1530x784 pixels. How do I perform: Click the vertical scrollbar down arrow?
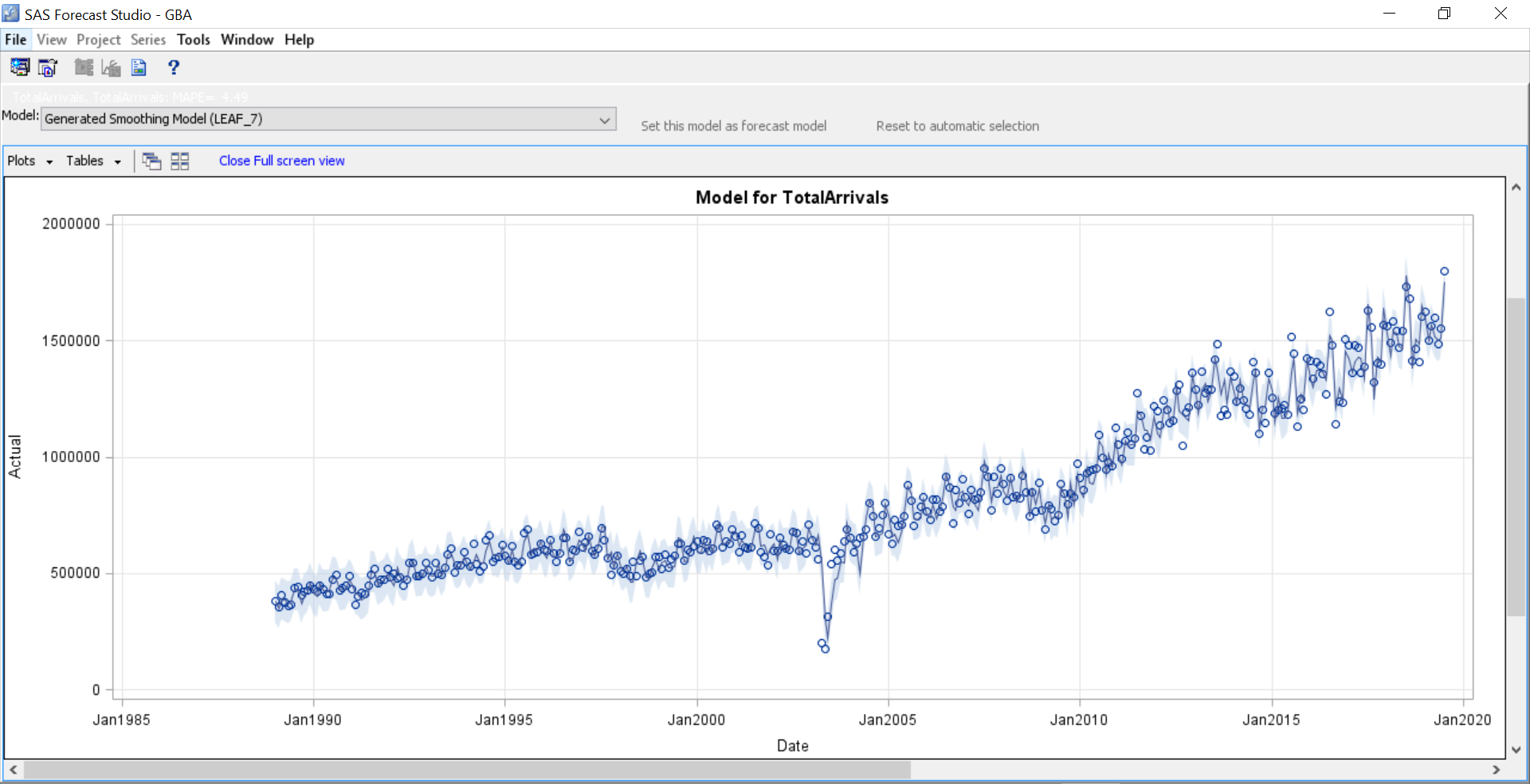pos(1516,750)
